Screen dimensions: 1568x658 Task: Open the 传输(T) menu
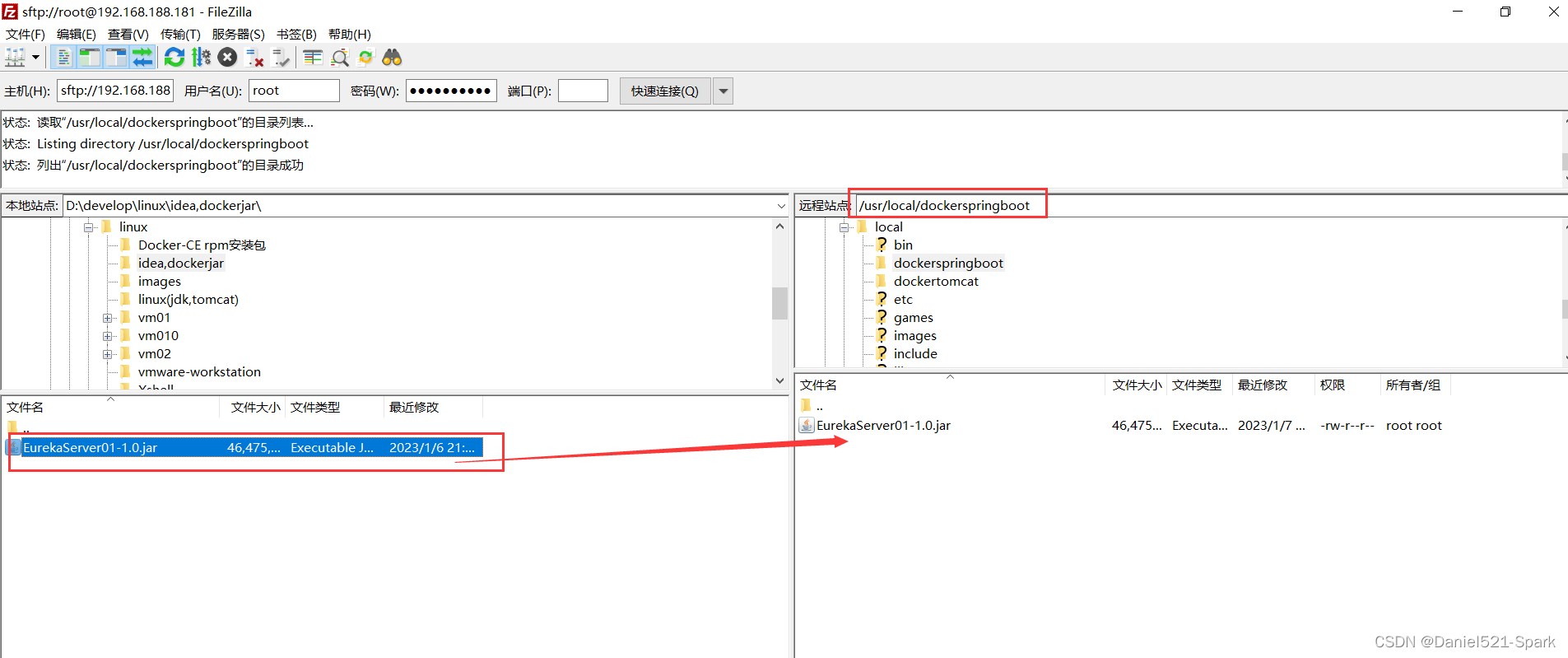click(x=180, y=34)
